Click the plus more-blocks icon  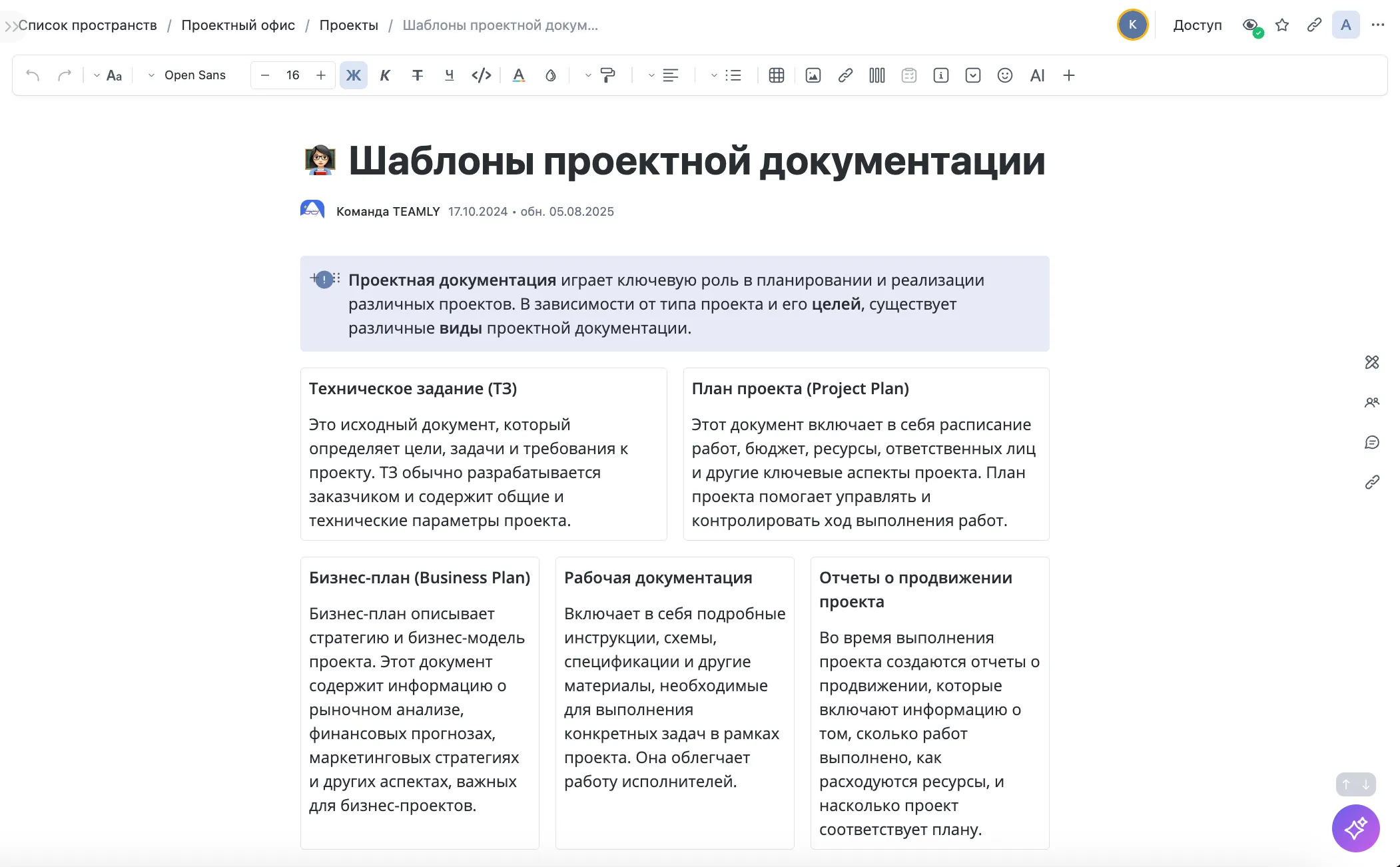click(1069, 75)
